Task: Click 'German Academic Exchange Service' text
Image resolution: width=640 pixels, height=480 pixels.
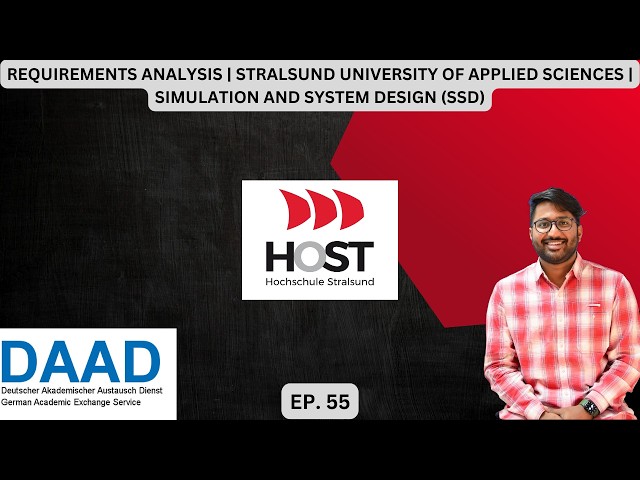Action: 71,402
